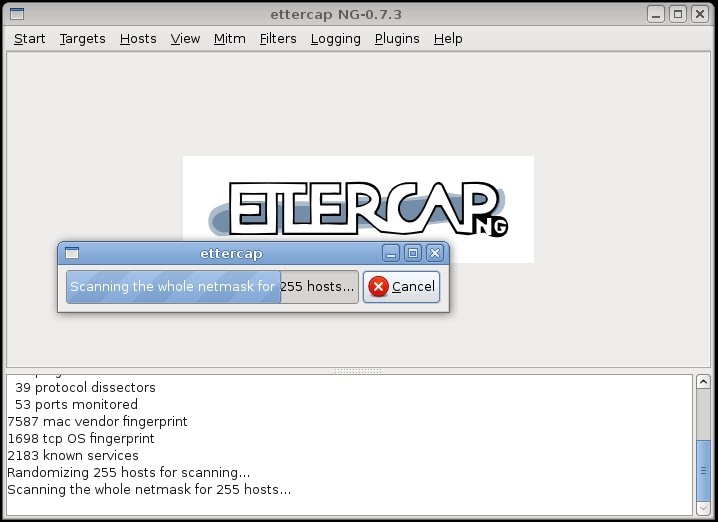The height and width of the screenshot is (522, 718).
Task: Open the Start menu
Action: click(x=29, y=38)
